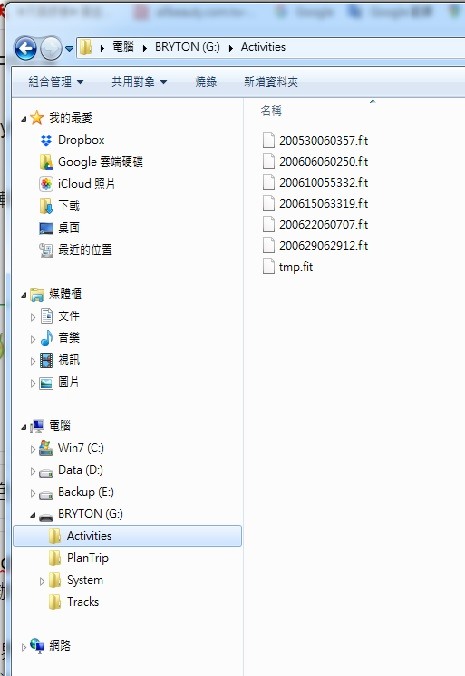
Task: Click ERYTCN (G:) in the address breadcrumb
Action: 187,47
